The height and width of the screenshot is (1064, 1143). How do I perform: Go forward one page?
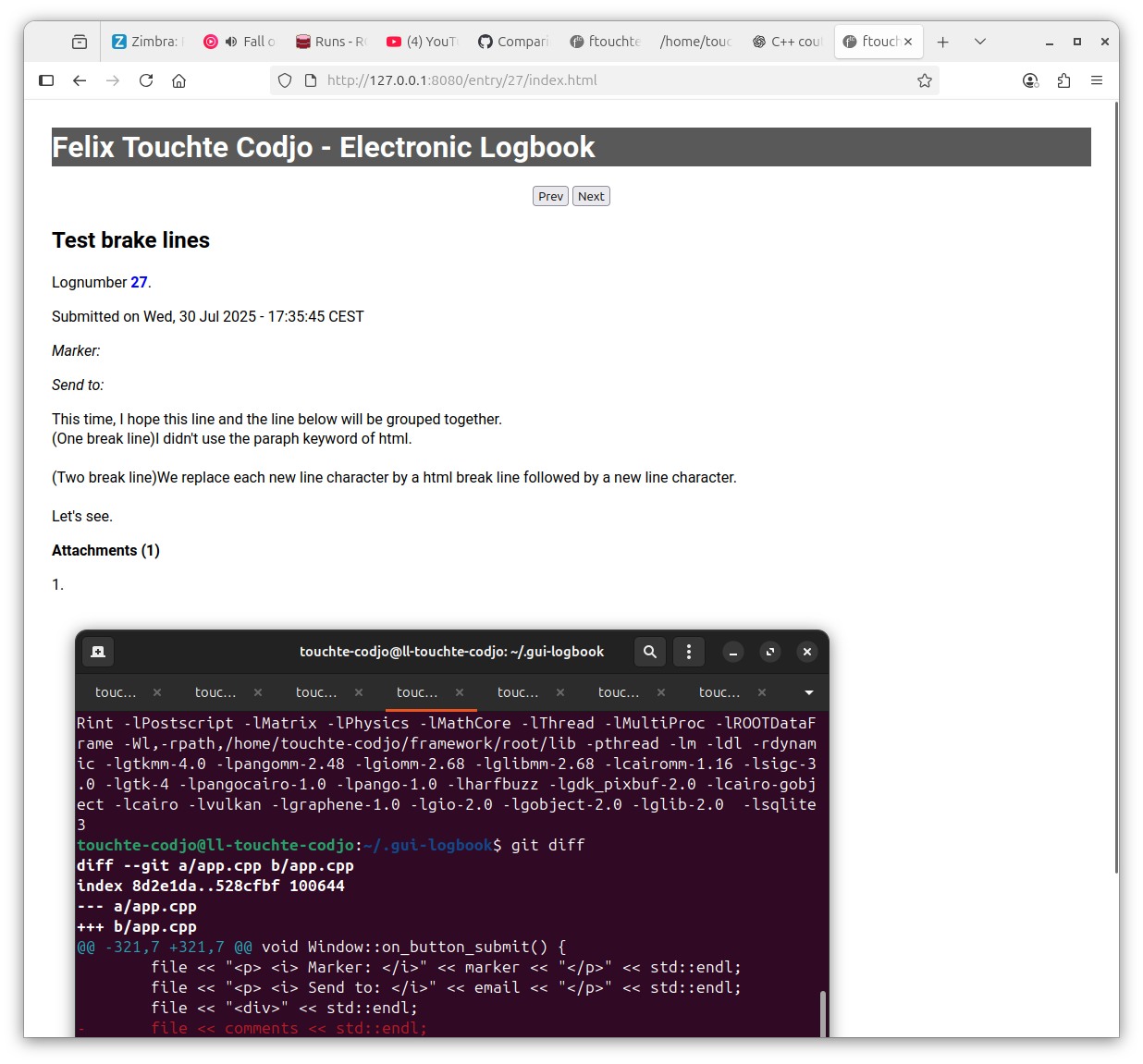pos(113,80)
